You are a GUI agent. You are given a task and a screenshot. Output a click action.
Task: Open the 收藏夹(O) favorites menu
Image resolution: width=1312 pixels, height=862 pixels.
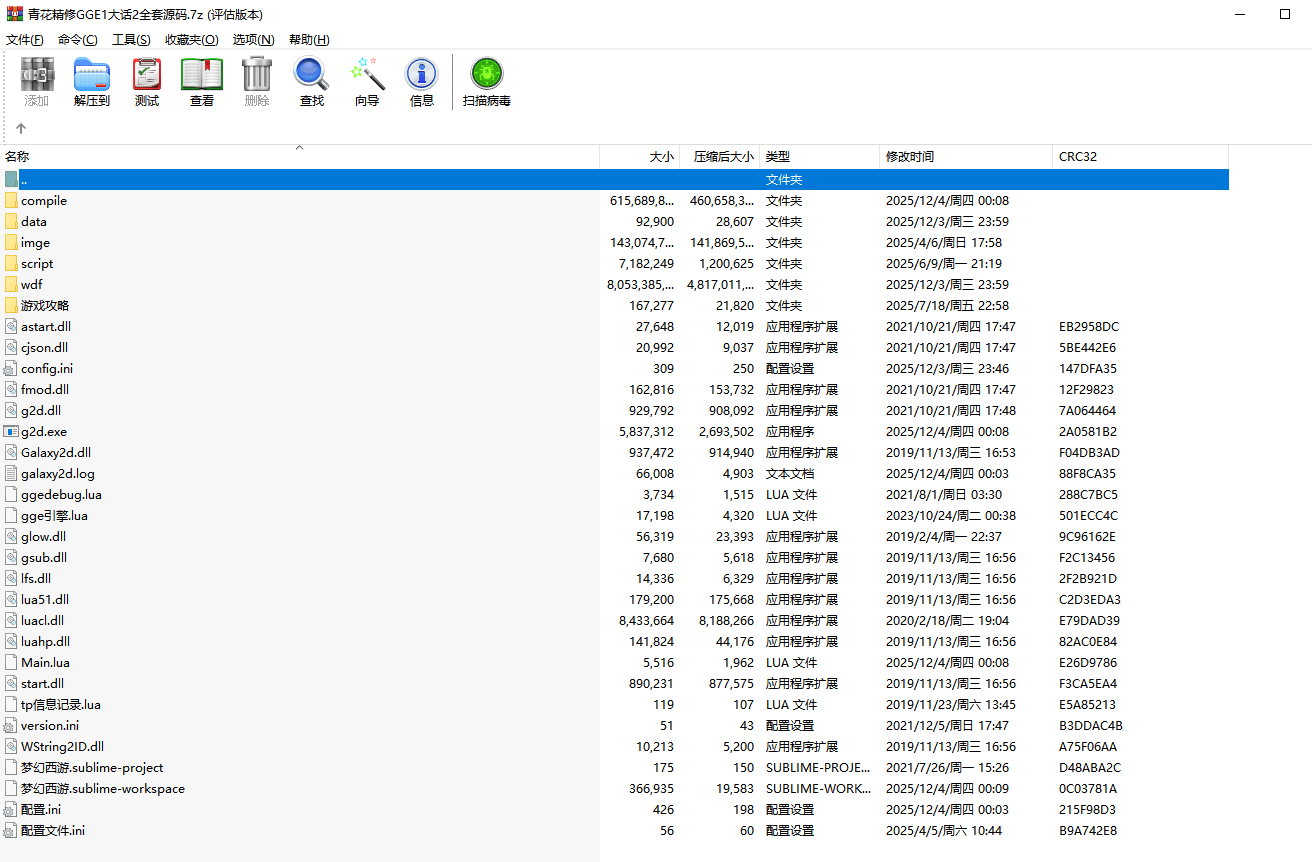191,40
